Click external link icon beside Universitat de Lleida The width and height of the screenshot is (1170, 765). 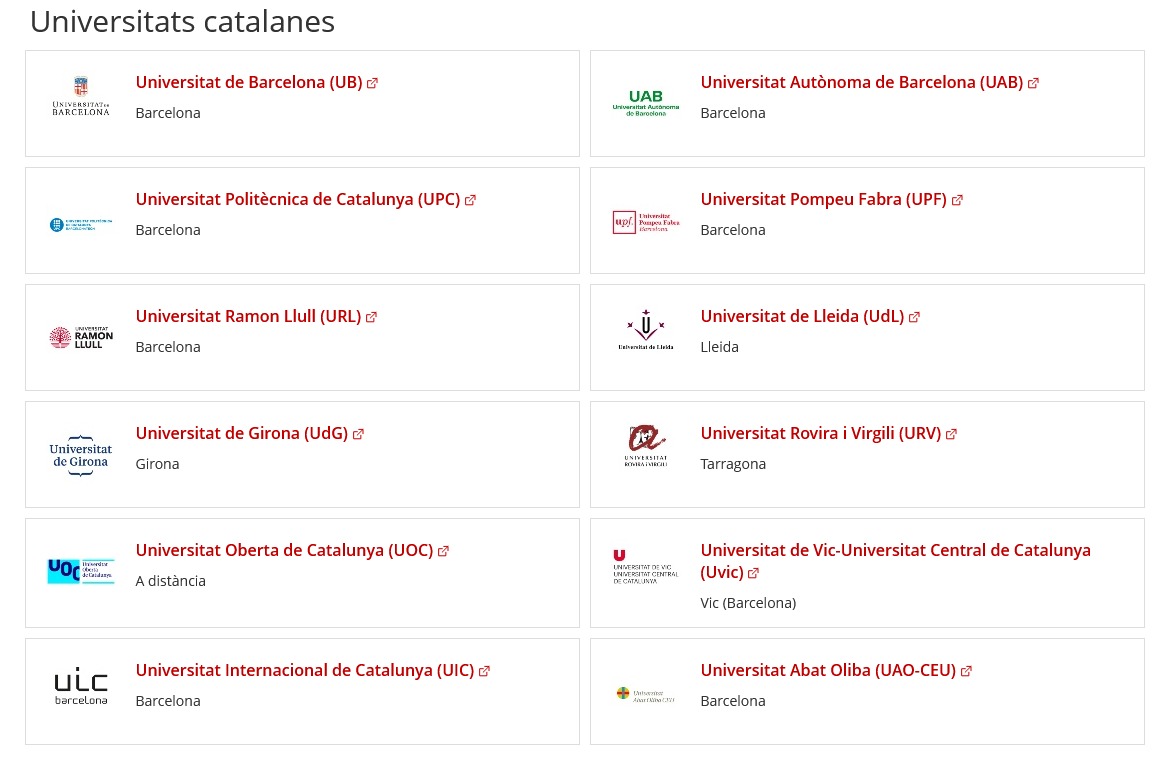[x=914, y=317]
